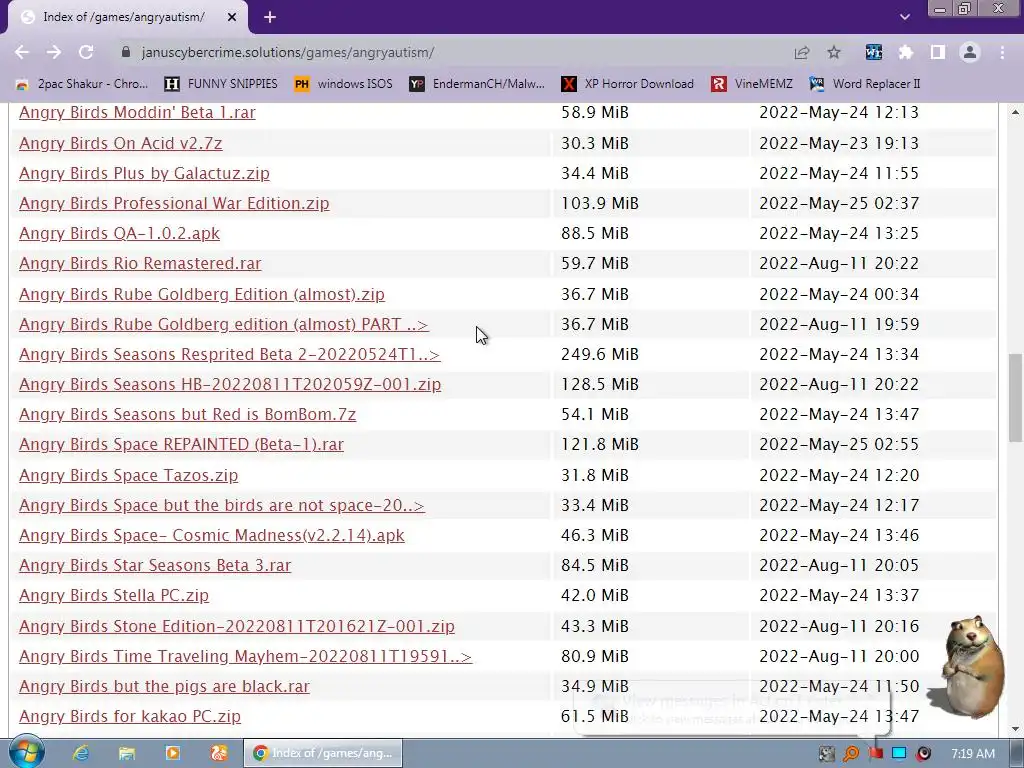
Task: Click the page scroll-down arrow
Action: [x=1015, y=729]
